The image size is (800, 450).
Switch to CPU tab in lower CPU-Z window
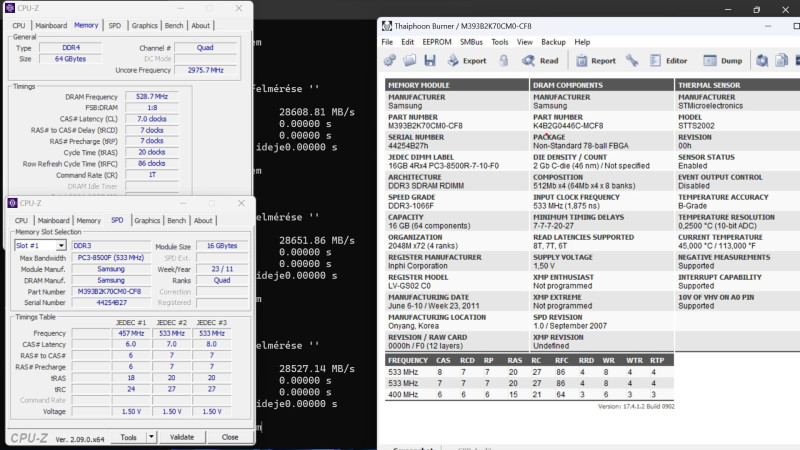[x=21, y=220]
